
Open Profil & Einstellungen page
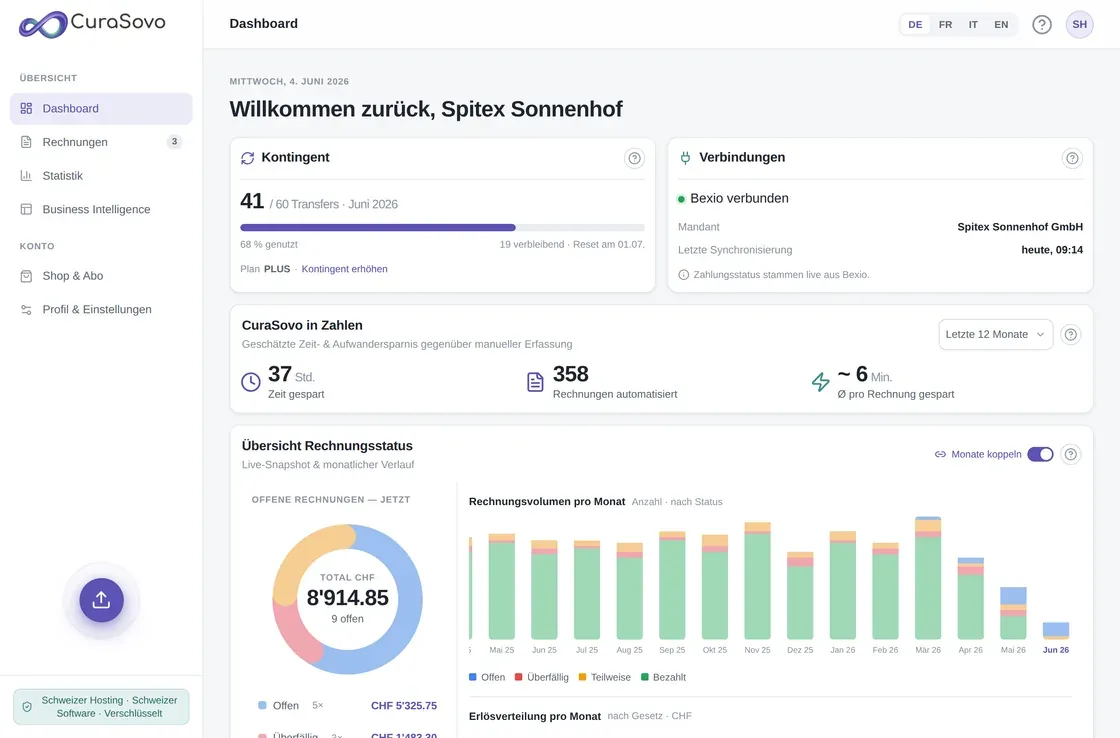click(x=101, y=309)
